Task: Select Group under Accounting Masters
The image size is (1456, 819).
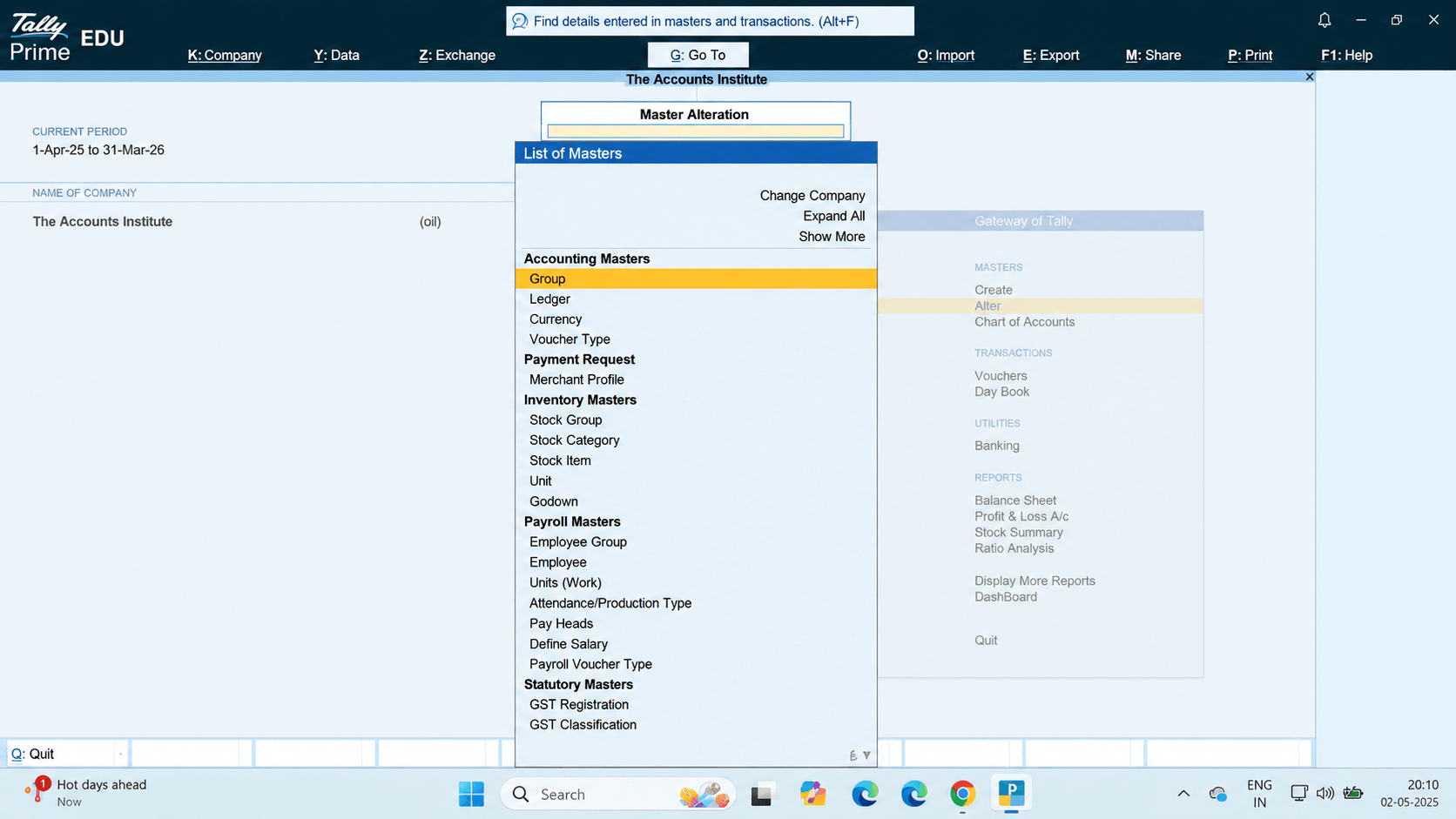Action: click(696, 279)
